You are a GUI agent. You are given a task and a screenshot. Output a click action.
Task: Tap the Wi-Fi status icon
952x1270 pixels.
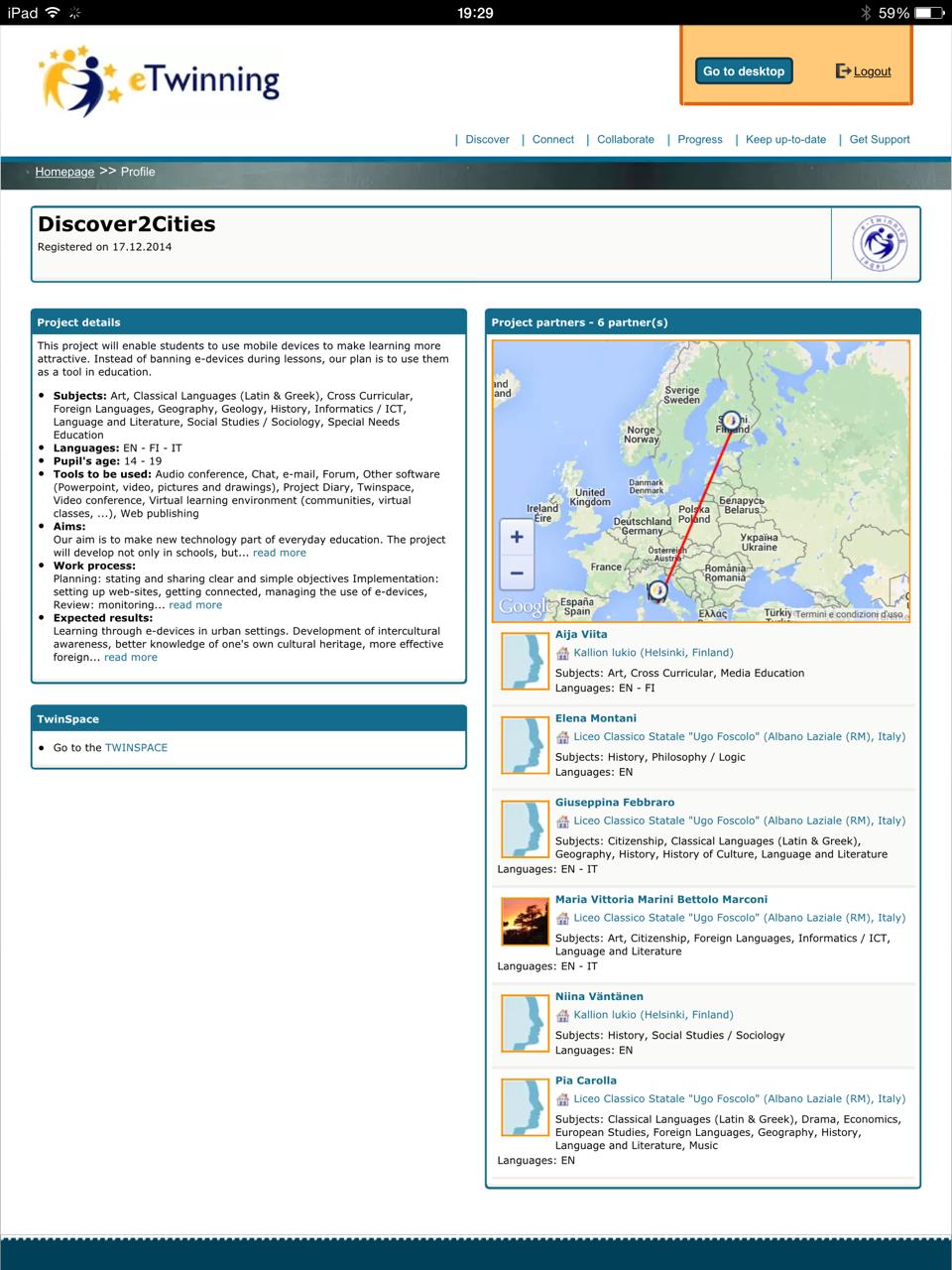53,13
